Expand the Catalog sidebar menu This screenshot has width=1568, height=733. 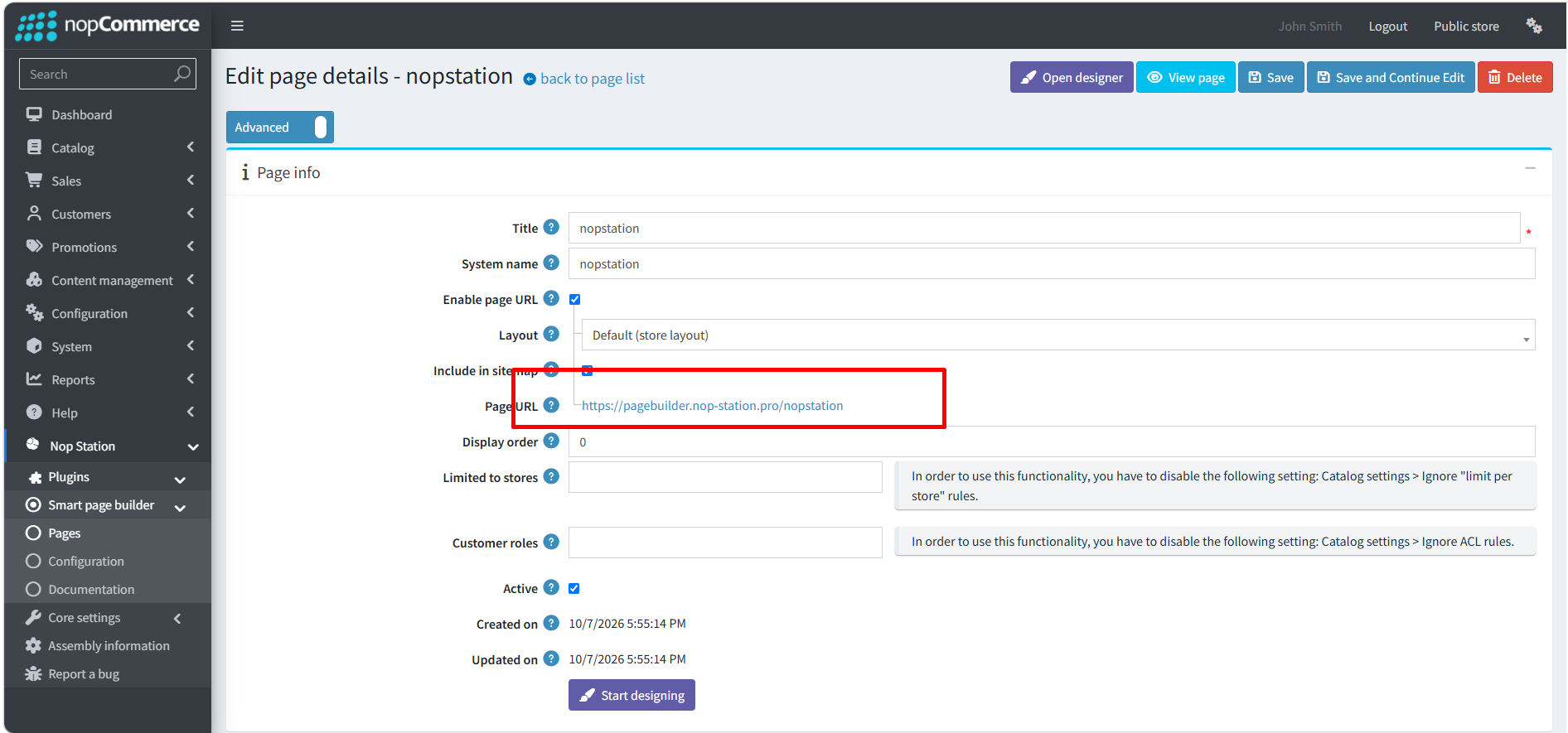pos(108,147)
